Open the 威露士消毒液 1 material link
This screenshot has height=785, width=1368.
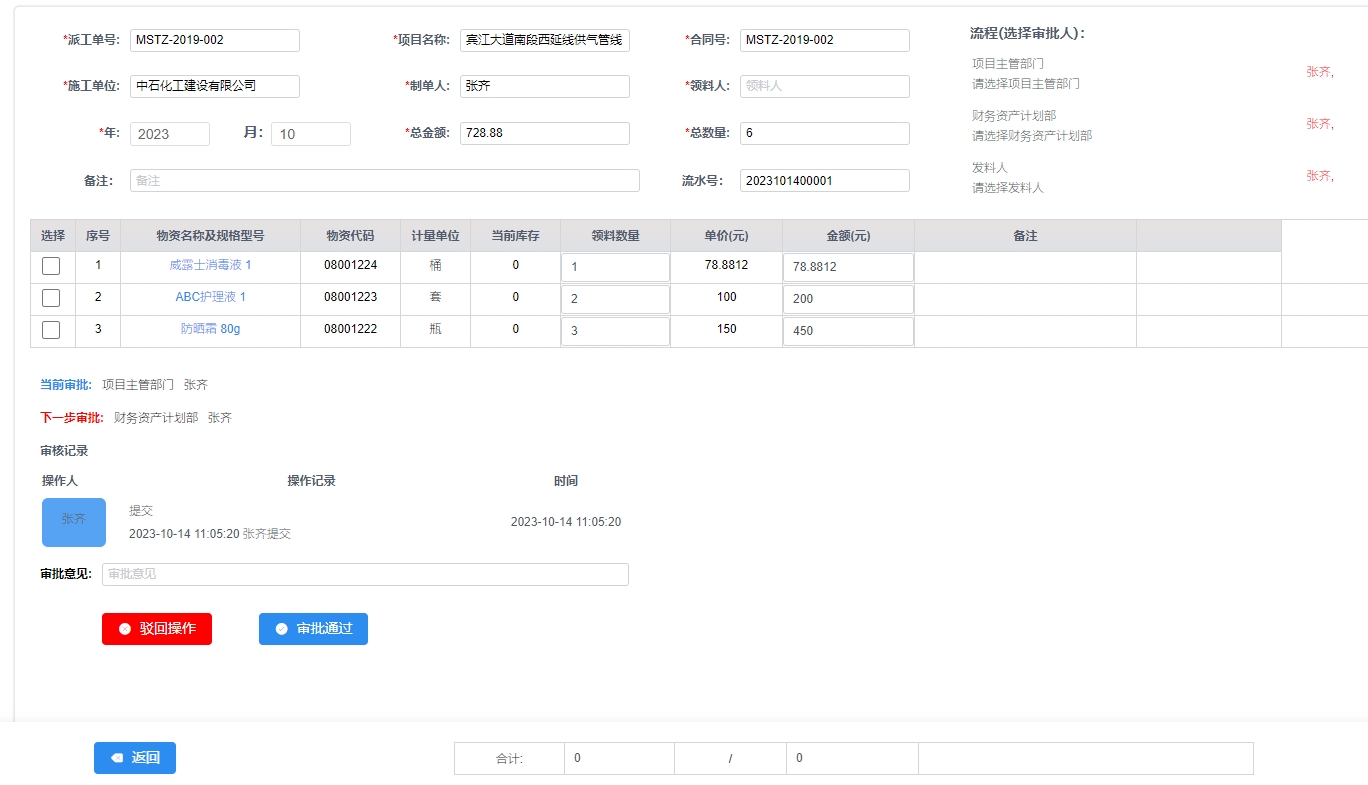point(210,266)
